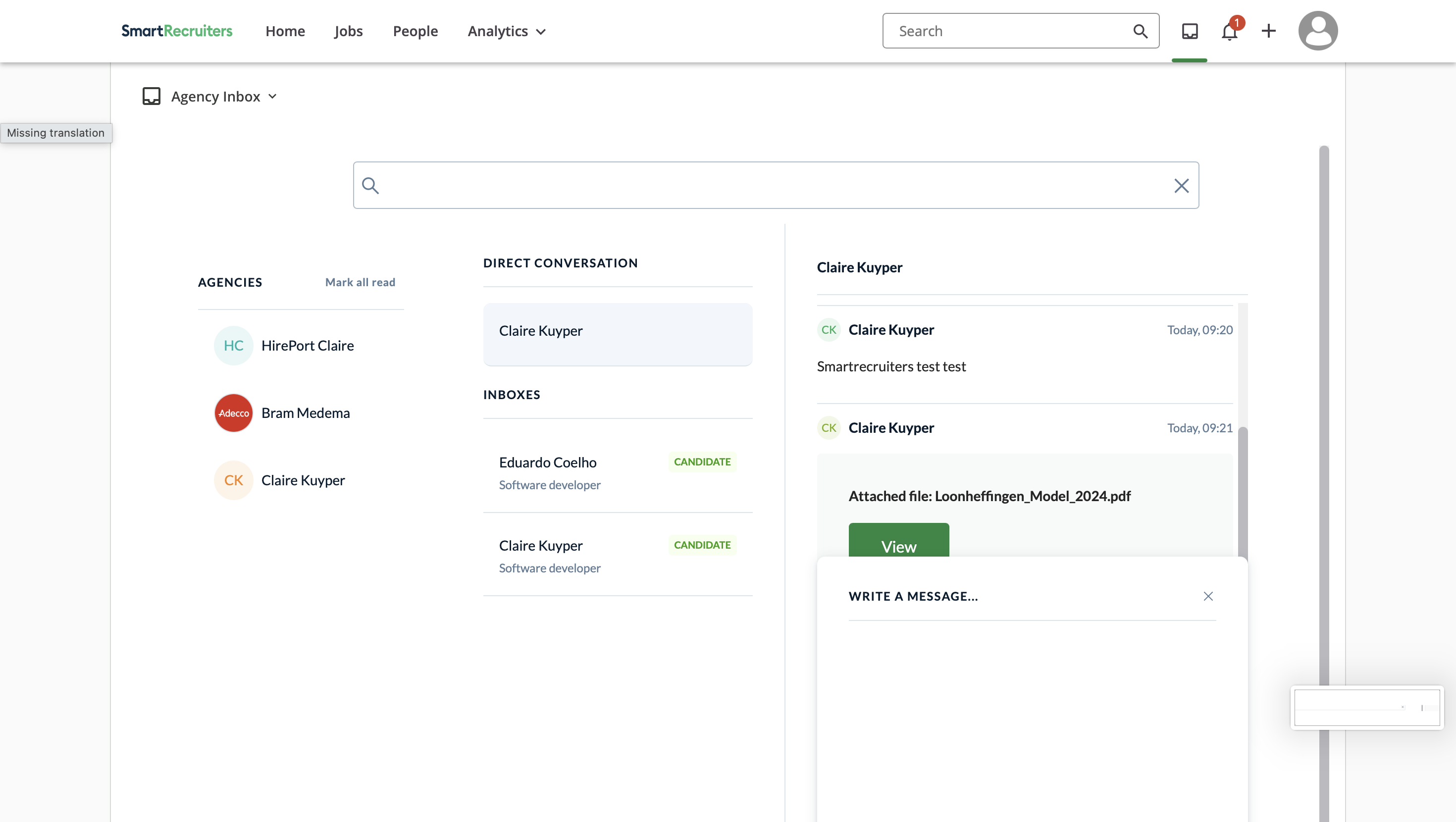Click the magnifier in top Search box
1456x822 pixels.
tap(1141, 31)
